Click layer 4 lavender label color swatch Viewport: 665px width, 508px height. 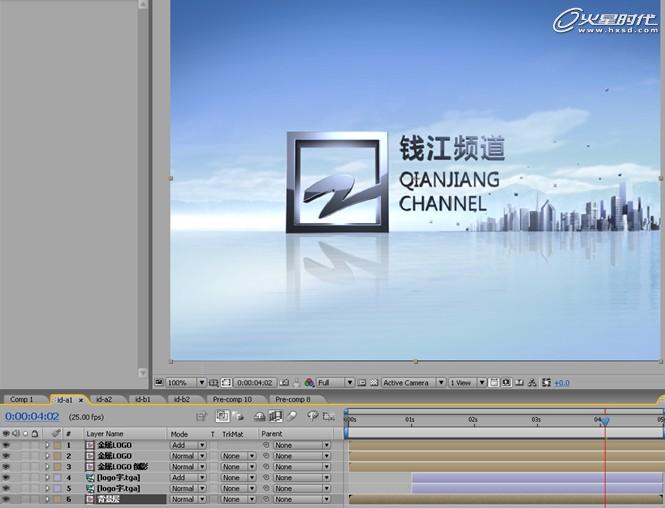coord(57,477)
